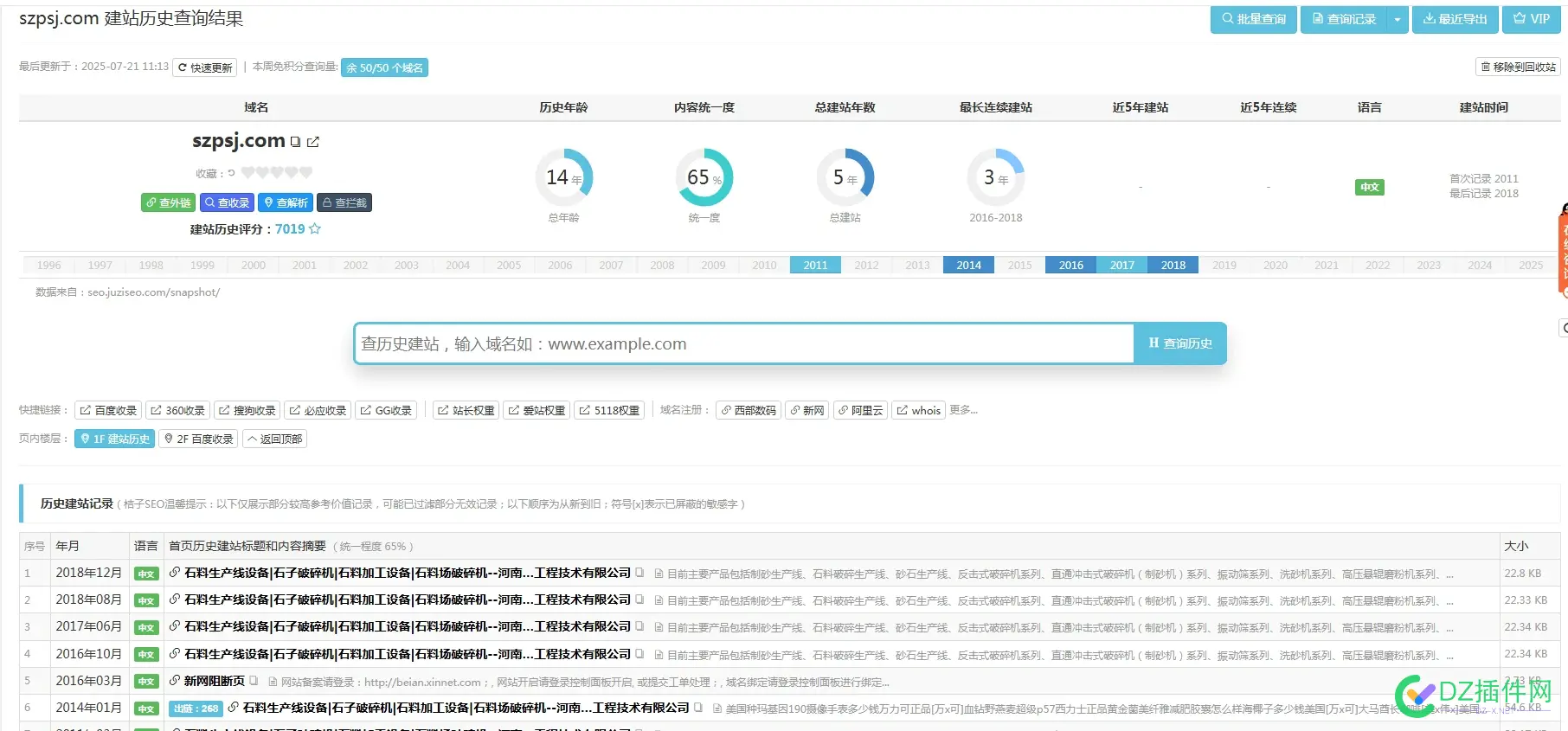Select year 2011 on timeline

tap(815, 266)
